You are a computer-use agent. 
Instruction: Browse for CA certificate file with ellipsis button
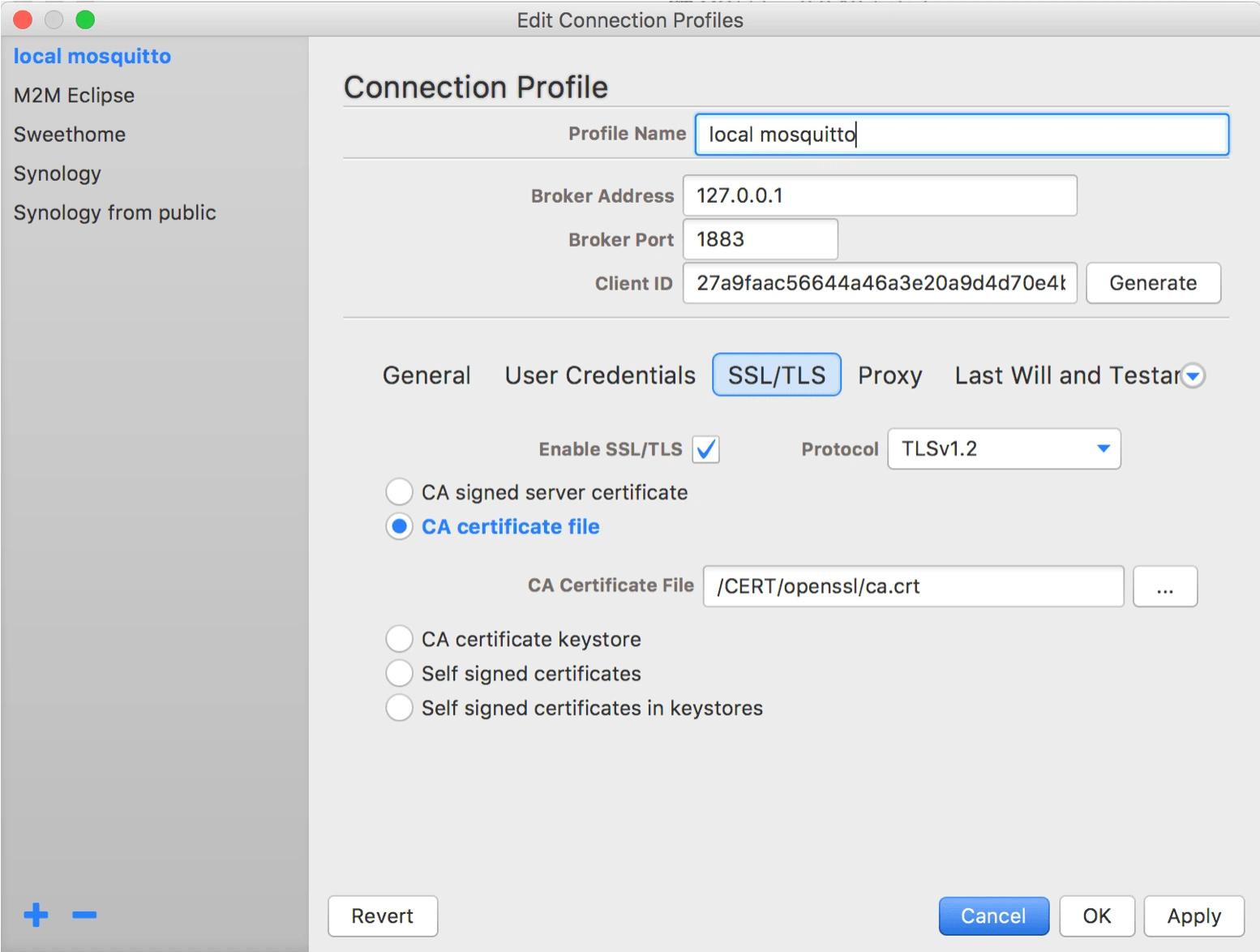point(1164,586)
